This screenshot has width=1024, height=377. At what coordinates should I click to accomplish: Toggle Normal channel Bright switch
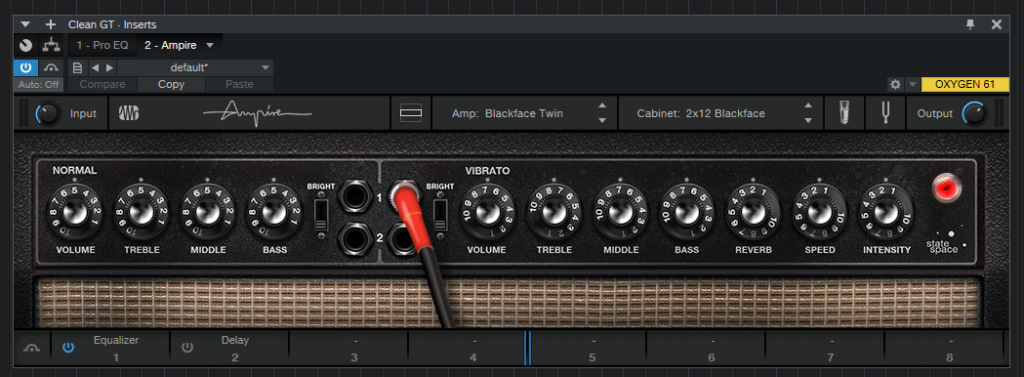(321, 214)
